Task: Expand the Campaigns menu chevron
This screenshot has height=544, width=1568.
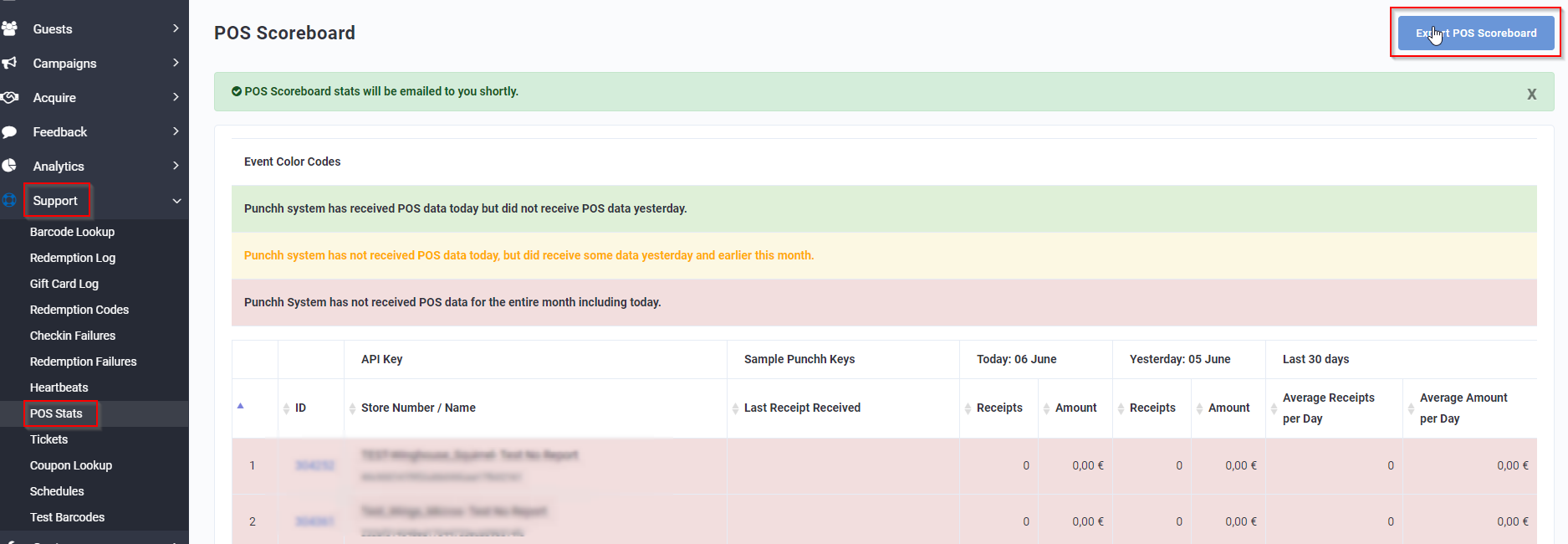Action: point(176,63)
